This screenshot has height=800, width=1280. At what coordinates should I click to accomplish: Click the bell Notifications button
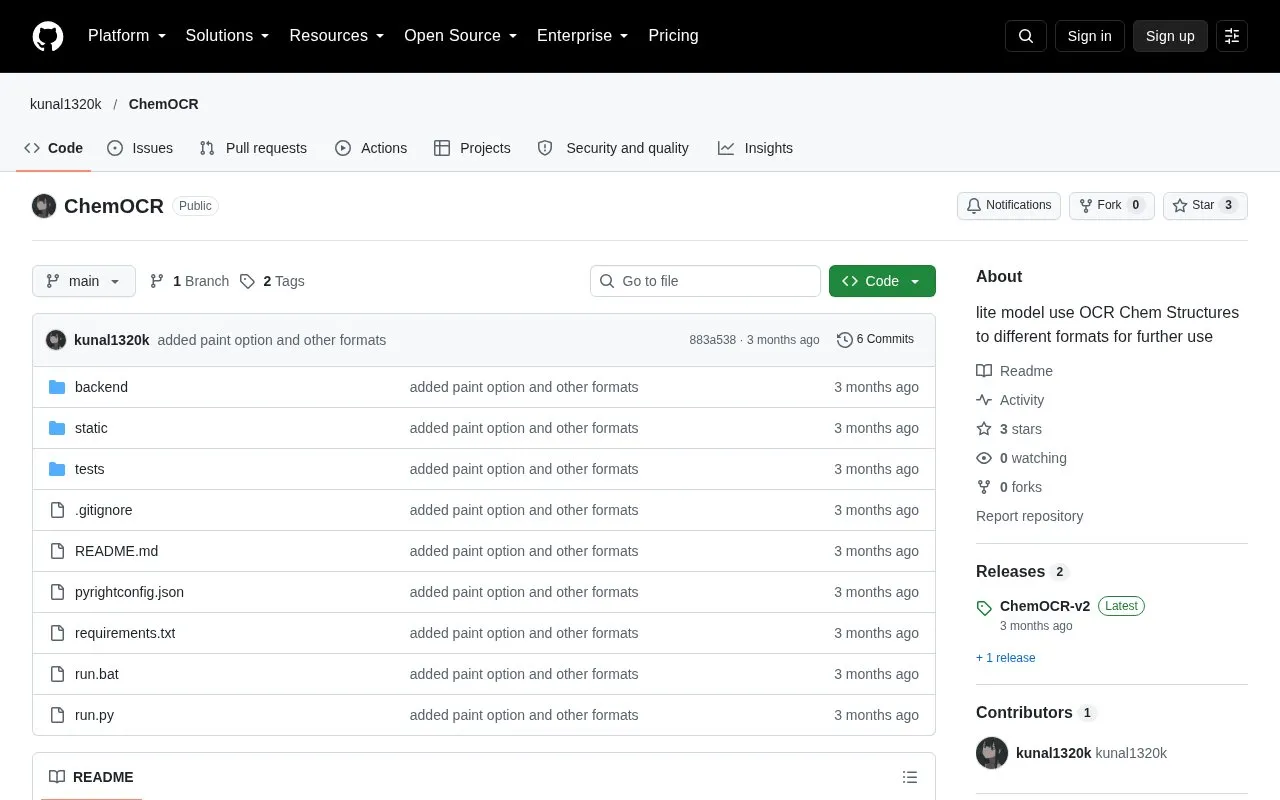[1009, 205]
